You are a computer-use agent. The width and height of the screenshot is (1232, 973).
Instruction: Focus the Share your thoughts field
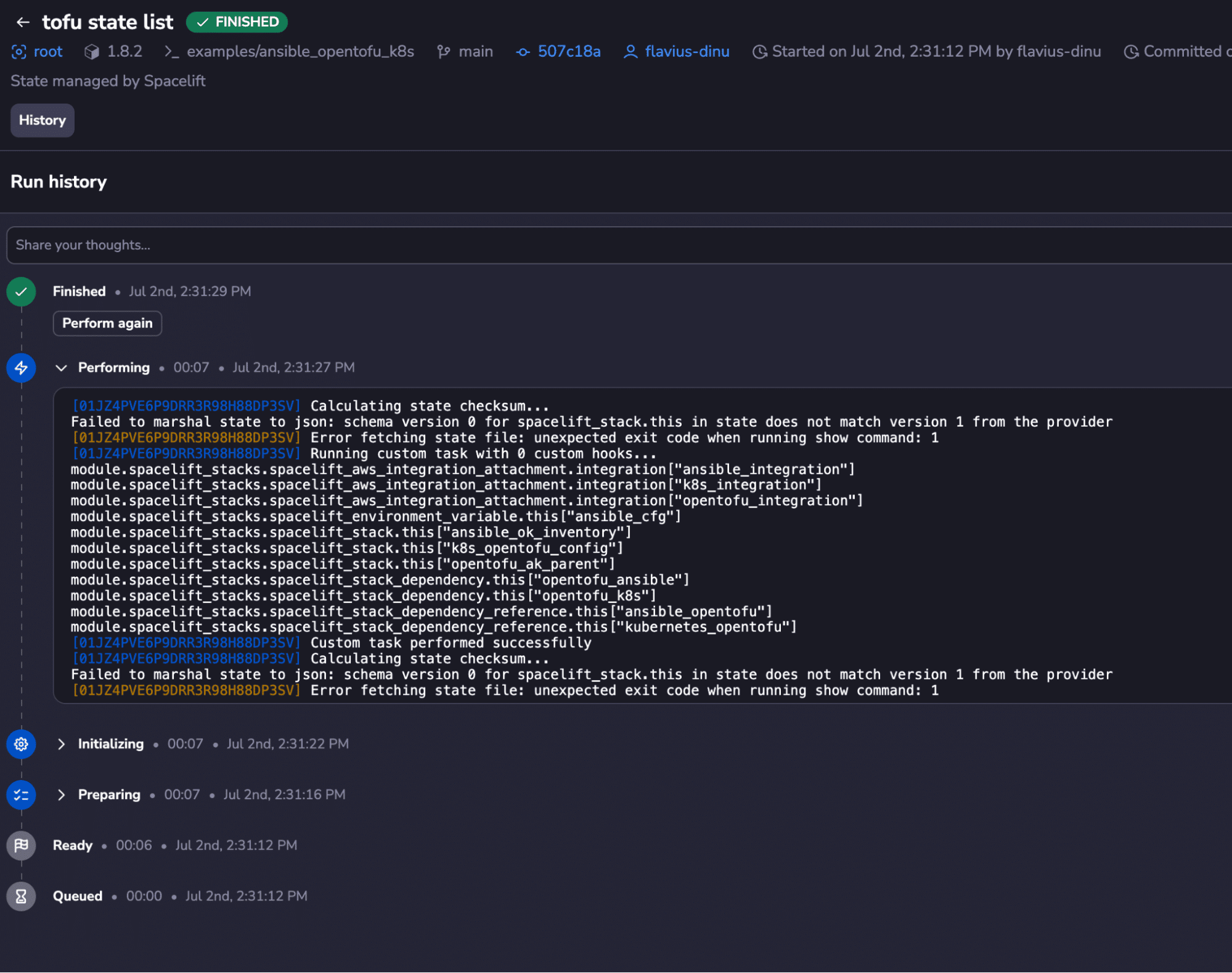tap(619, 245)
